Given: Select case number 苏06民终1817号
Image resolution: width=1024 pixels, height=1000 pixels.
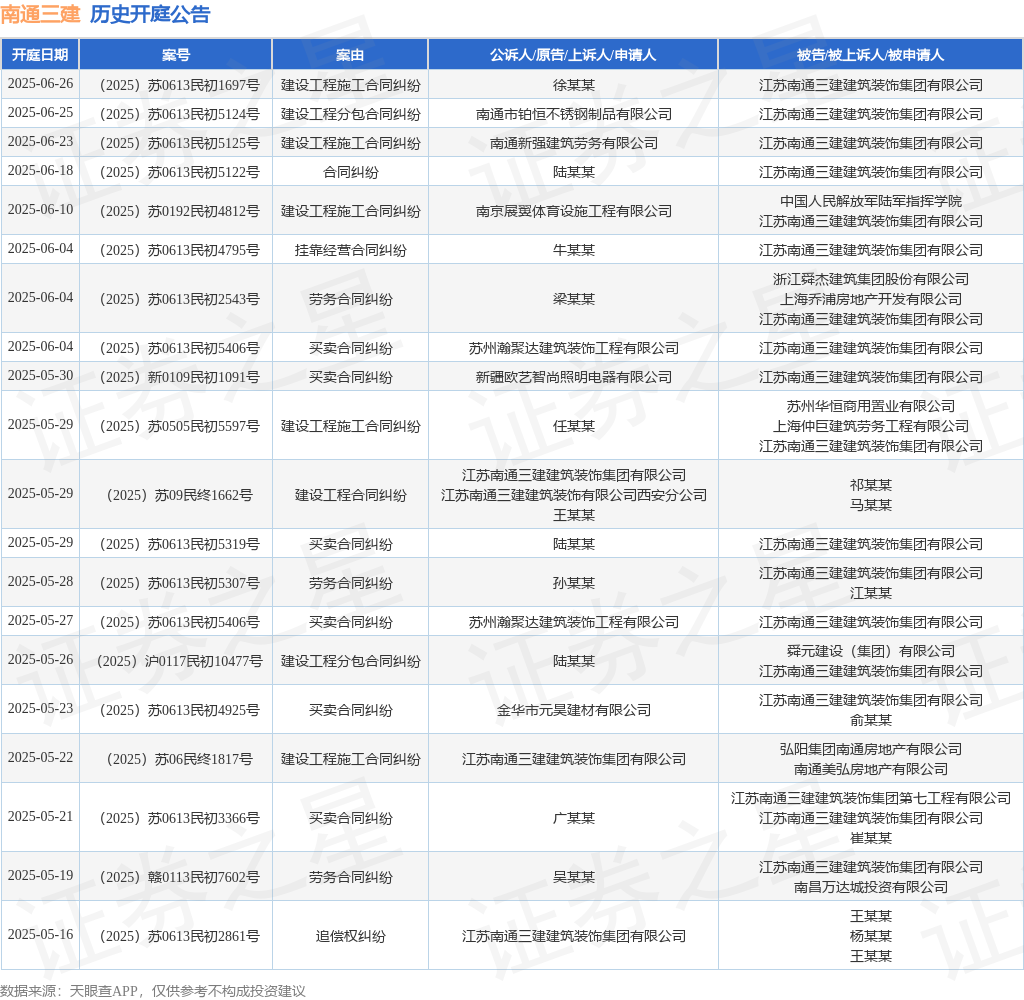Looking at the screenshot, I should click(180, 760).
